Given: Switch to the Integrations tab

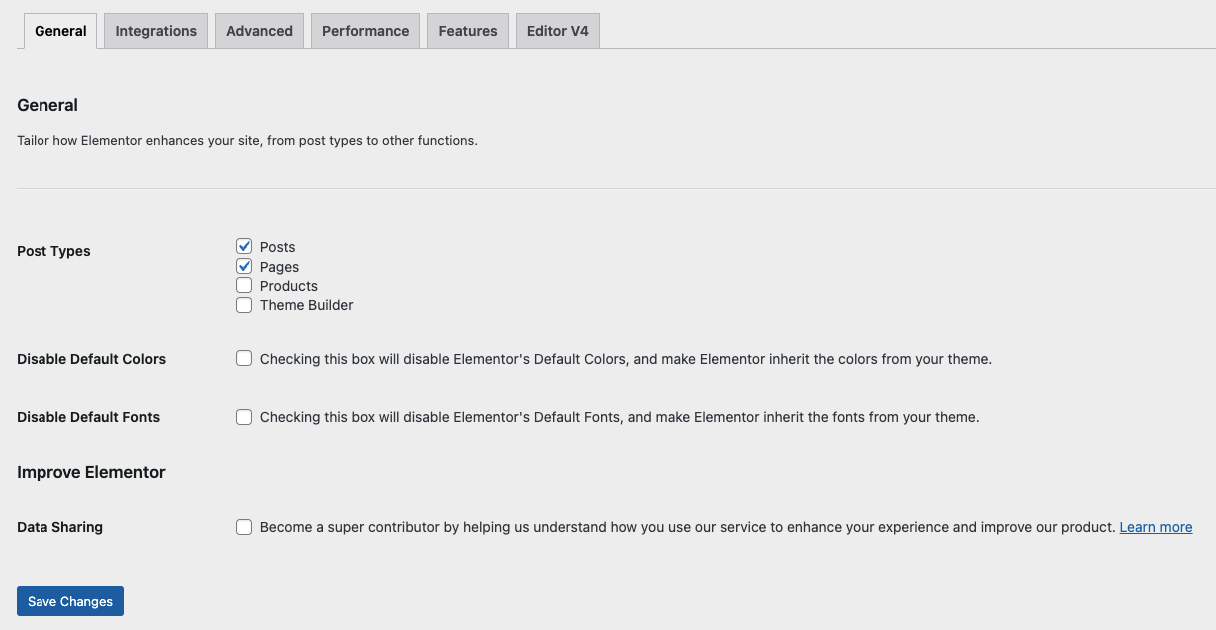Looking at the screenshot, I should point(156,31).
